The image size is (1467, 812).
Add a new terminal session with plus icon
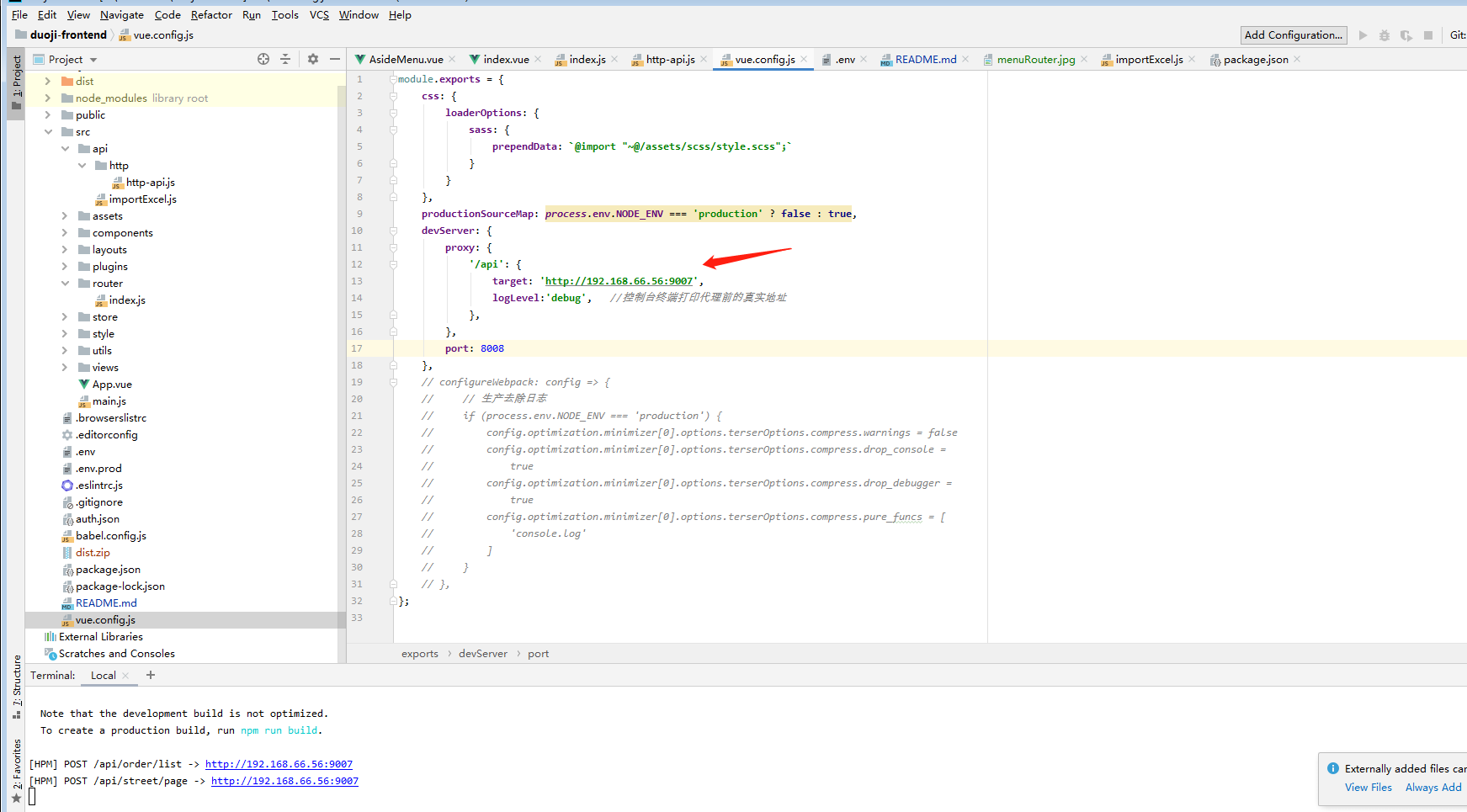[x=151, y=675]
